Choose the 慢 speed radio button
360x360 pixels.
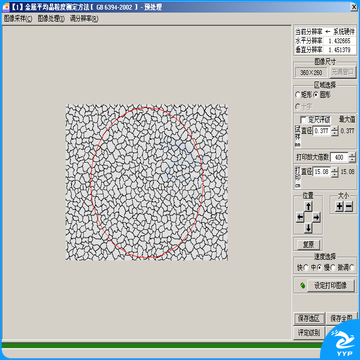[x=333, y=268]
